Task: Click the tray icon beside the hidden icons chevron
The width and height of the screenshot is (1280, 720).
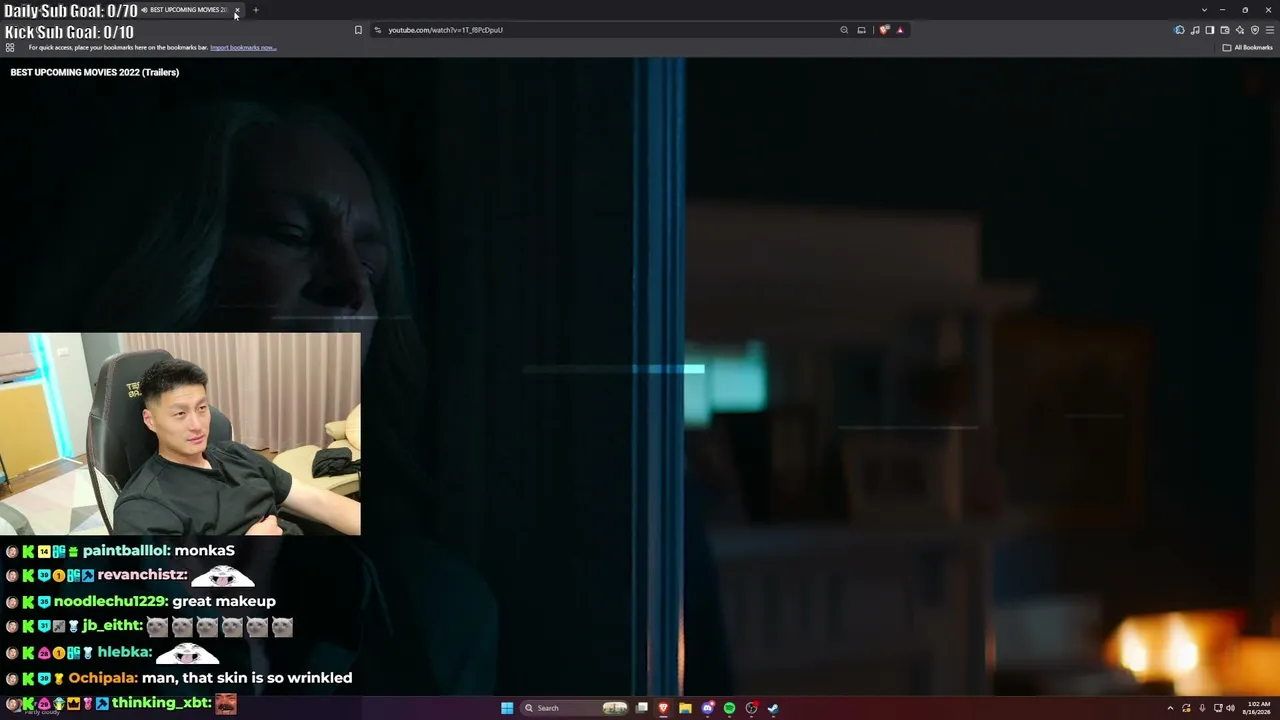Action: point(1186,708)
